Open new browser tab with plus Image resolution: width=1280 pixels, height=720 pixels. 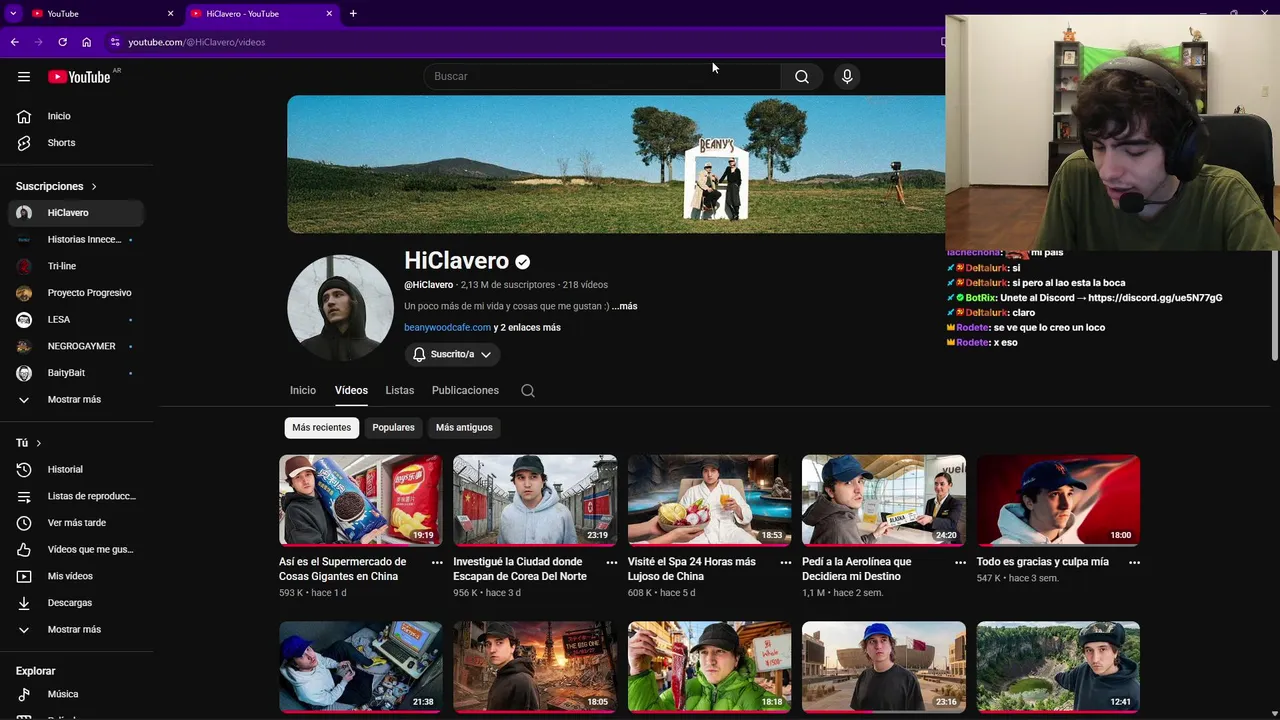click(353, 13)
